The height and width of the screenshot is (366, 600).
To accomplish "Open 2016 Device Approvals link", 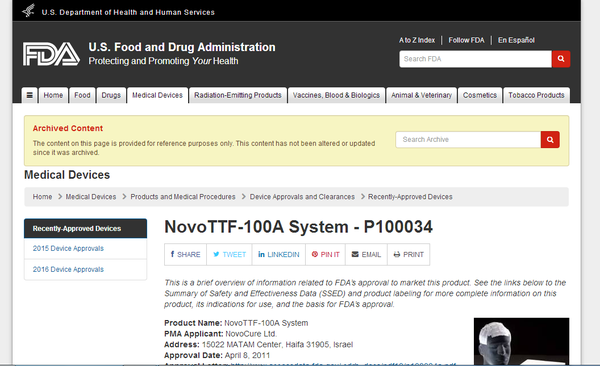I will coord(68,270).
